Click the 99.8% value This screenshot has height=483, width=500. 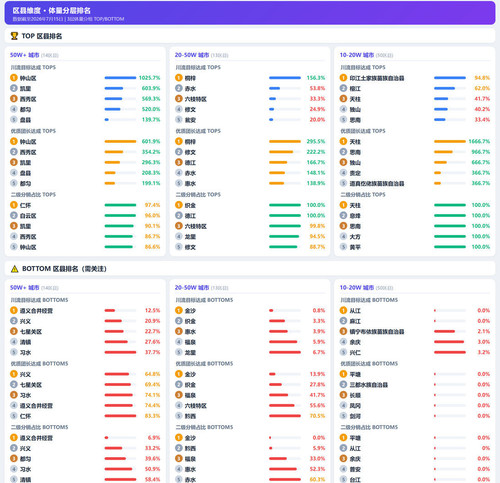[x=317, y=226]
